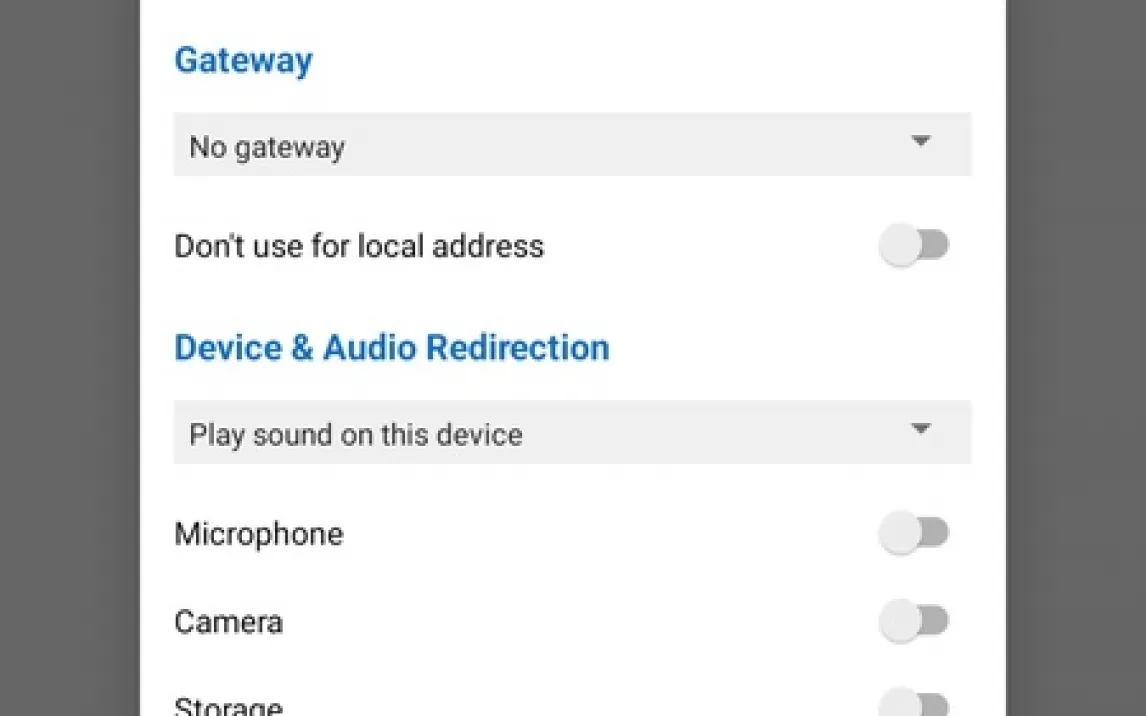
Task: Click the Storage label text
Action: [x=228, y=707]
